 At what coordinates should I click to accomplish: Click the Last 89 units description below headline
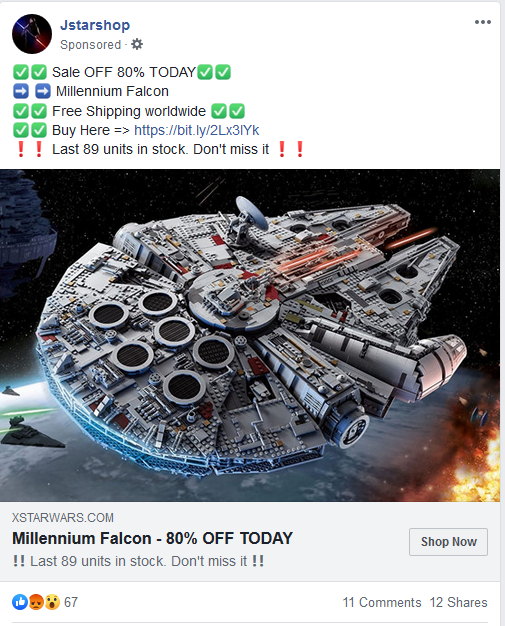pos(138,561)
